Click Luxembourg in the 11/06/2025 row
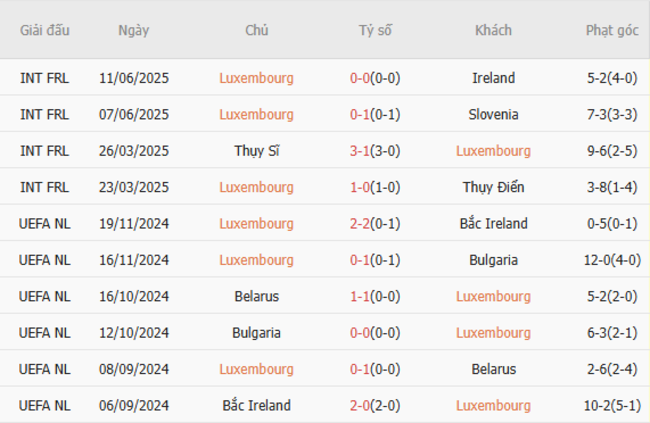This screenshot has height=423, width=650. pyautogui.click(x=256, y=78)
